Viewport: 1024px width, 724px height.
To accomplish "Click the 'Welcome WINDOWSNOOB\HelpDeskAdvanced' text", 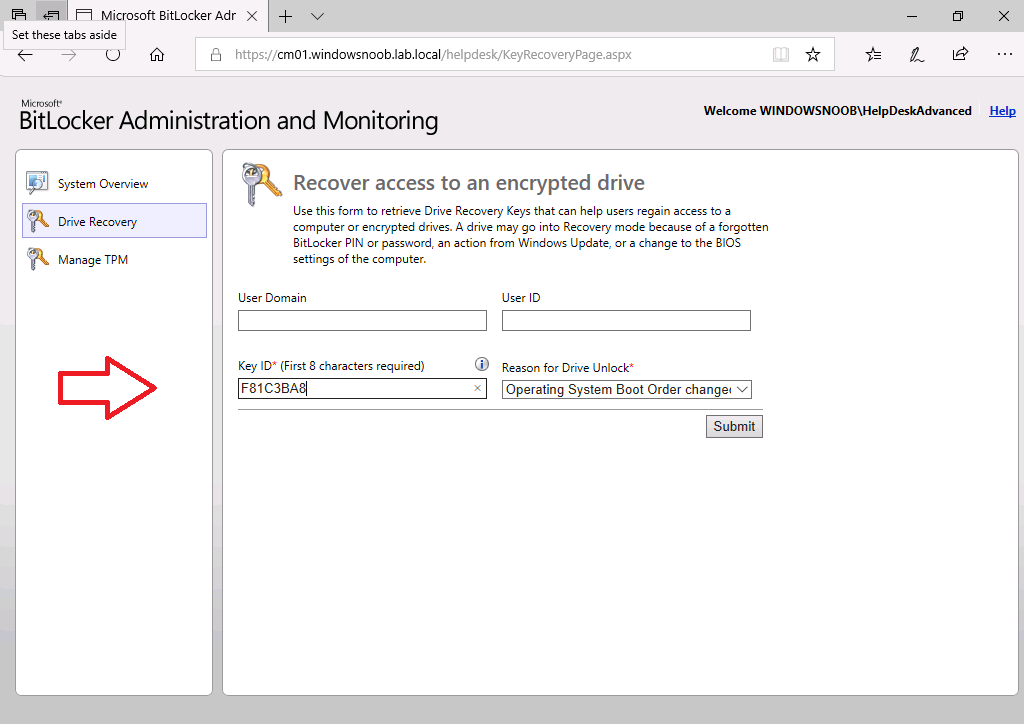I will tap(837, 111).
